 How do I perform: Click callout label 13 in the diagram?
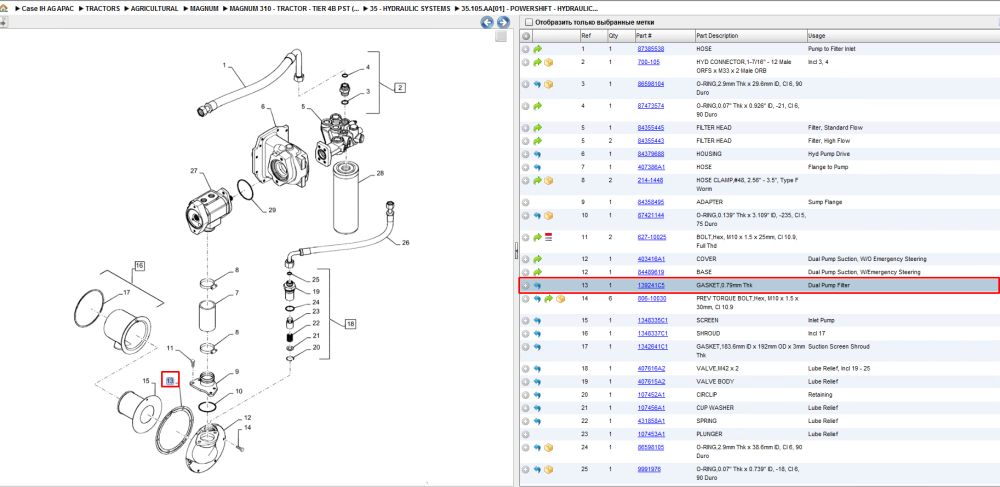click(170, 381)
